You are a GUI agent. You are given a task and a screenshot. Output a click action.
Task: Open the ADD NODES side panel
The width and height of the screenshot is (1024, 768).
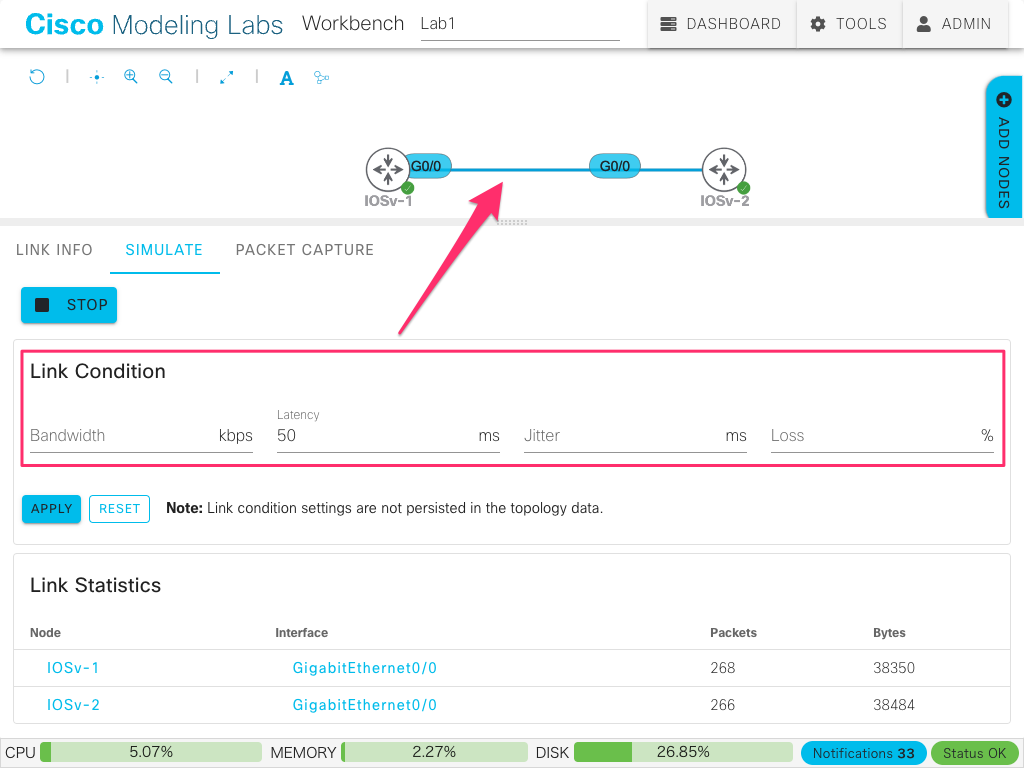pos(1004,149)
